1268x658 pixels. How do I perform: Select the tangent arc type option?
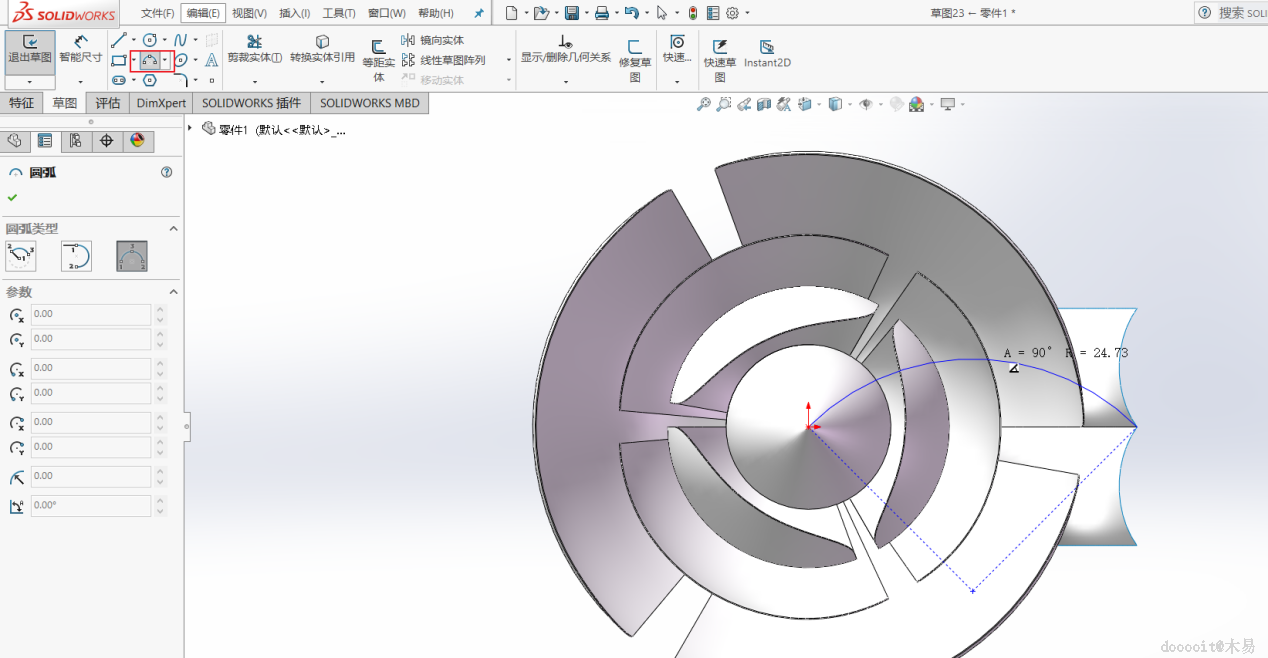coord(76,257)
